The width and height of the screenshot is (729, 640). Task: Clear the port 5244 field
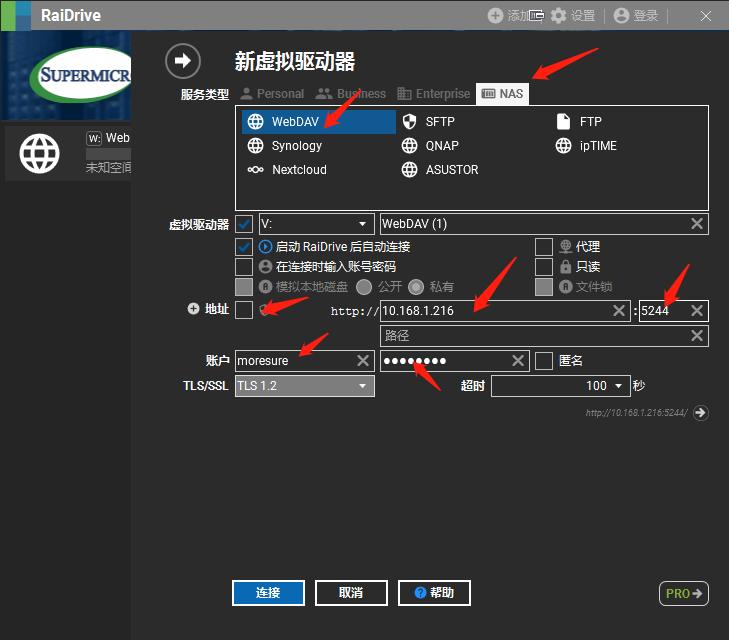pyautogui.click(x=696, y=310)
